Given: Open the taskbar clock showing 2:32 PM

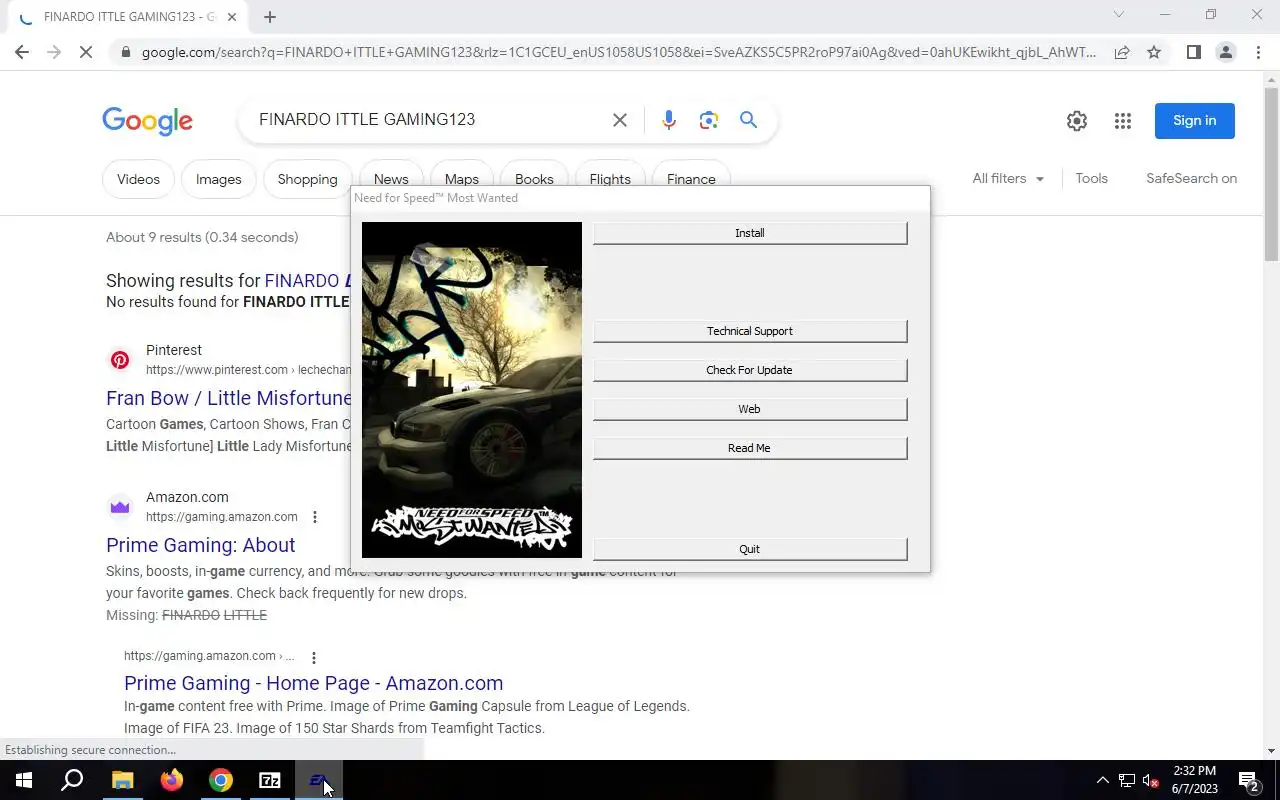Looking at the screenshot, I should click(x=1194, y=780).
